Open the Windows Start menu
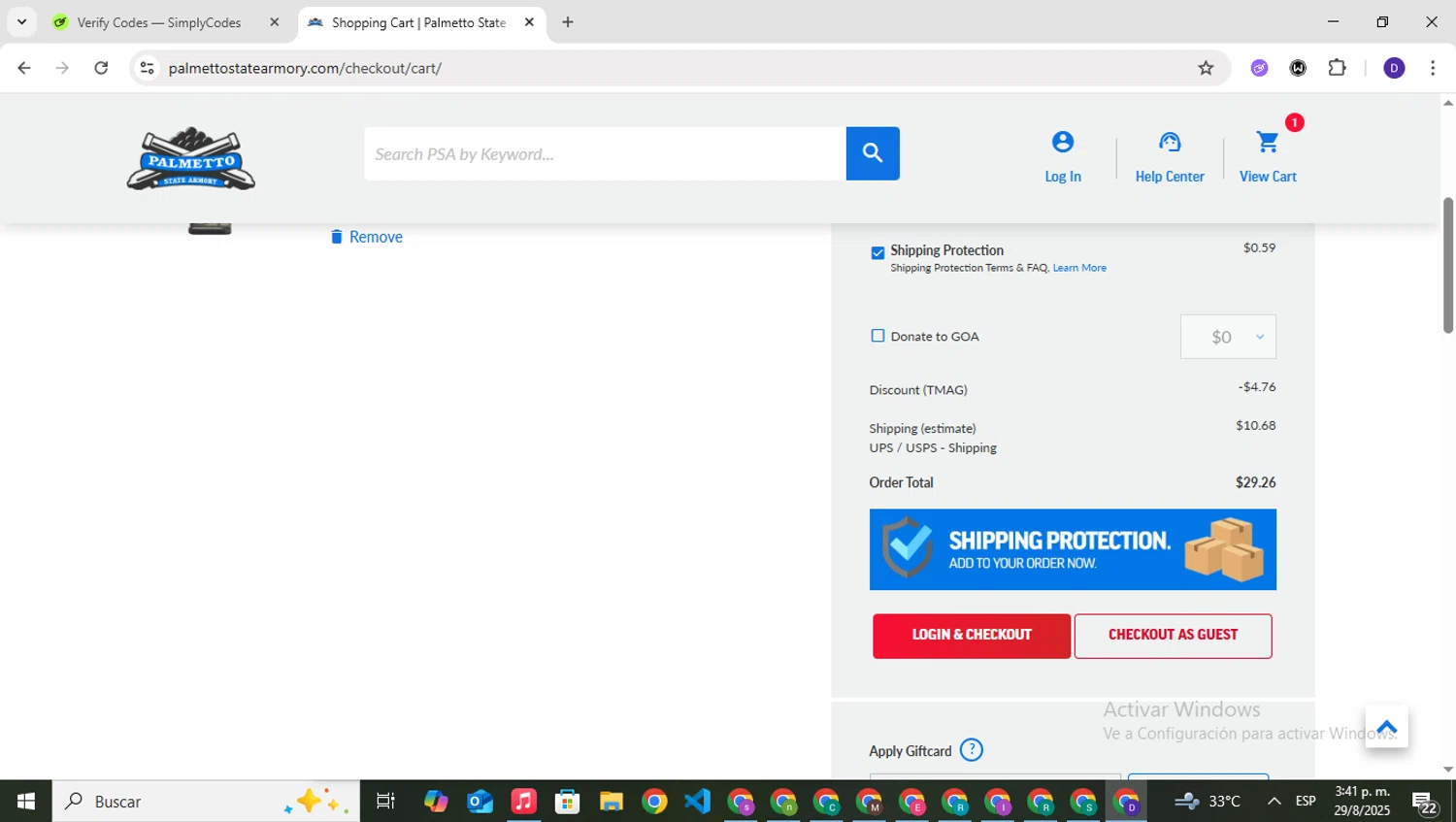The width and height of the screenshot is (1456, 822). pos(26,802)
